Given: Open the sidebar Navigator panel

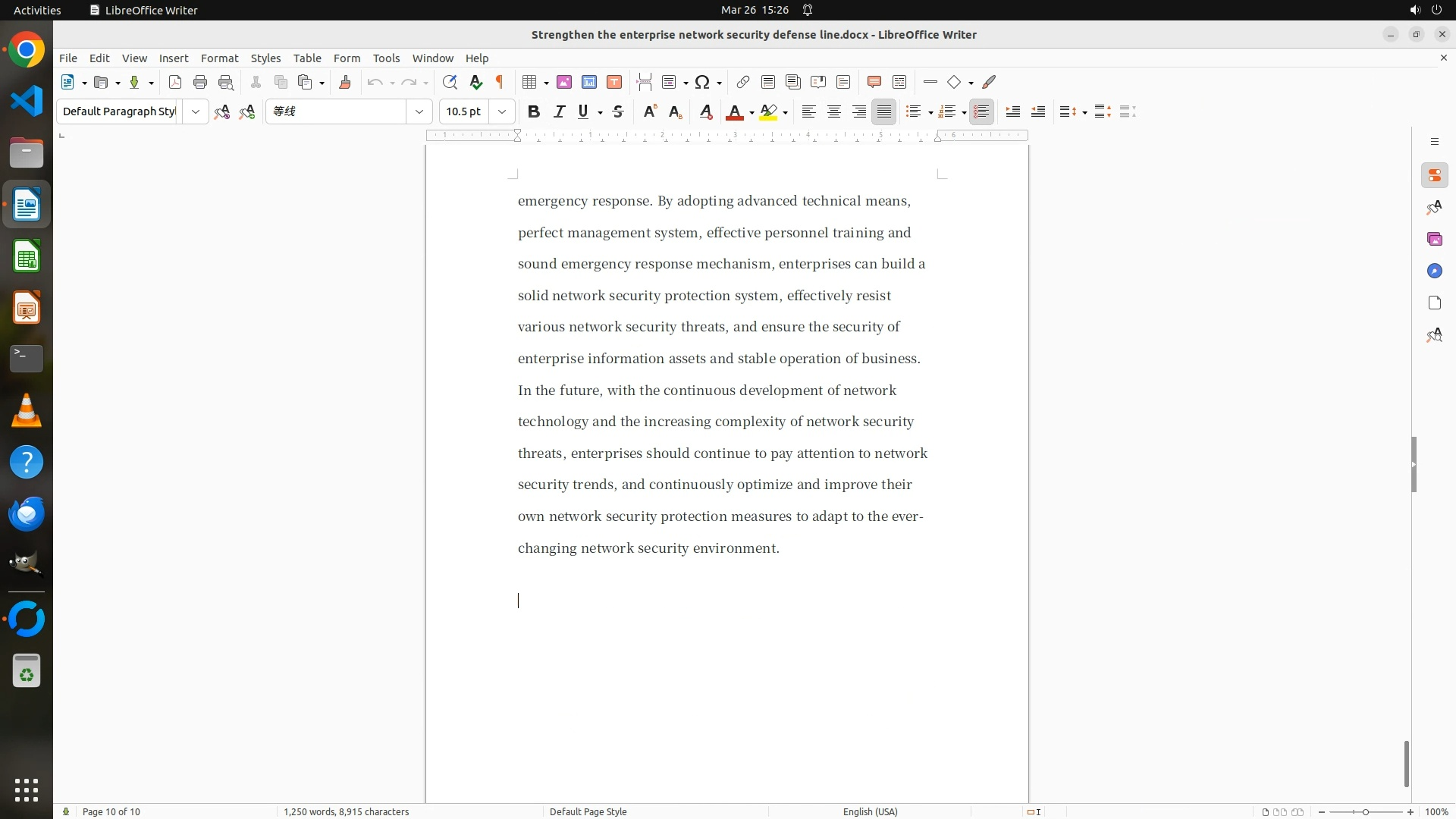Looking at the screenshot, I should click(1434, 271).
